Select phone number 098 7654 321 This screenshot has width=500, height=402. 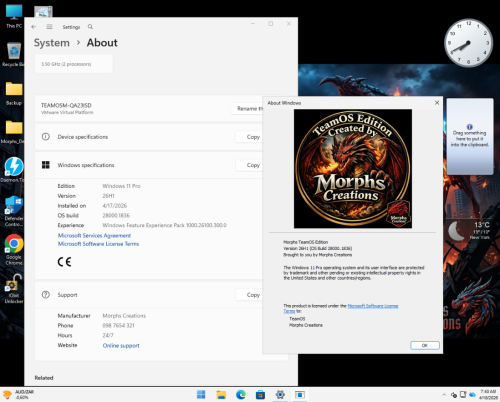[x=118, y=325]
